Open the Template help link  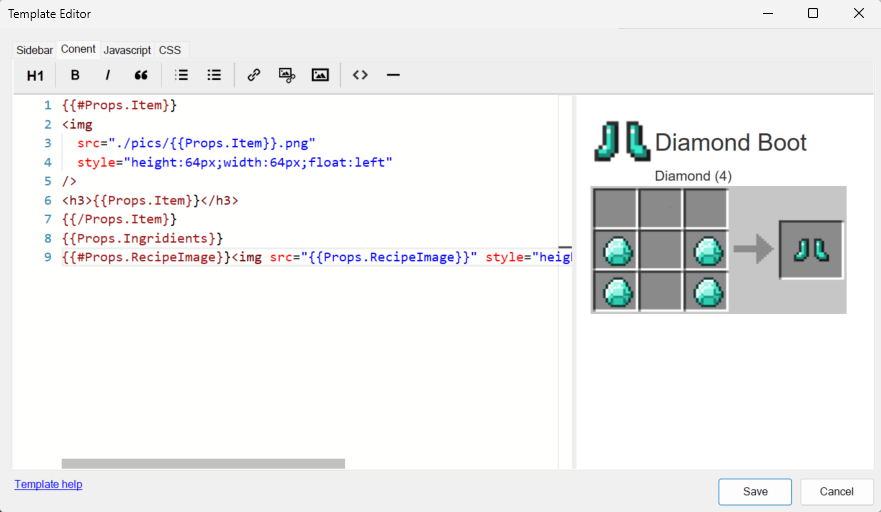(x=48, y=484)
